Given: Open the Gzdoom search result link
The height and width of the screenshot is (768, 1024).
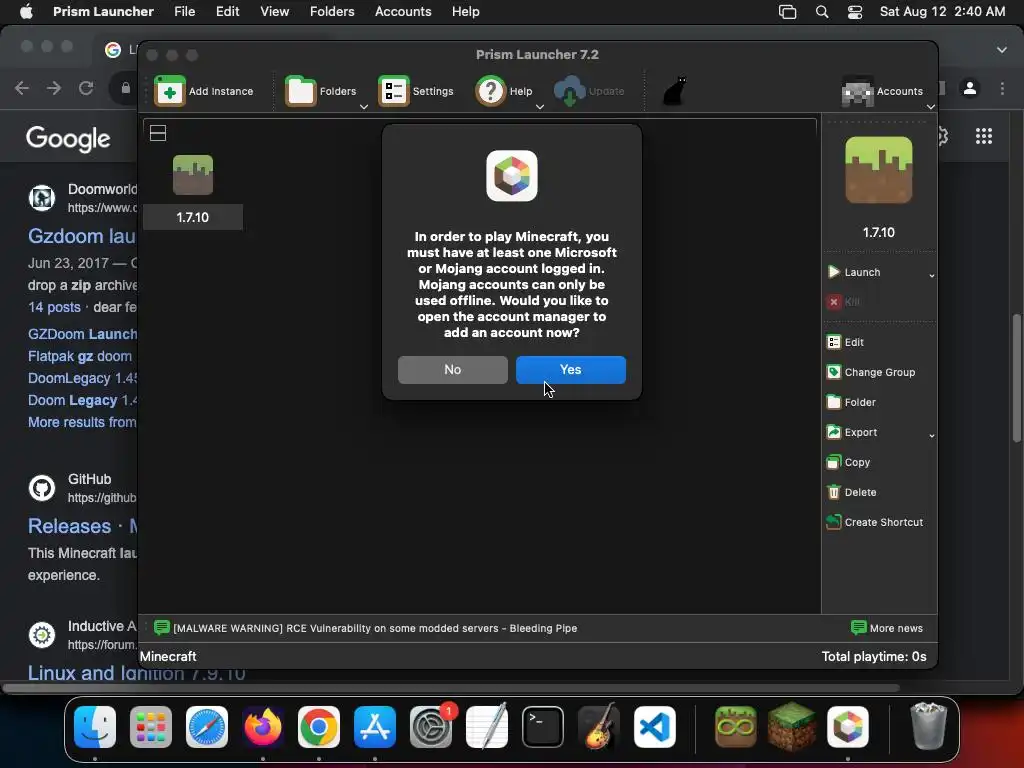Looking at the screenshot, I should click(82, 236).
